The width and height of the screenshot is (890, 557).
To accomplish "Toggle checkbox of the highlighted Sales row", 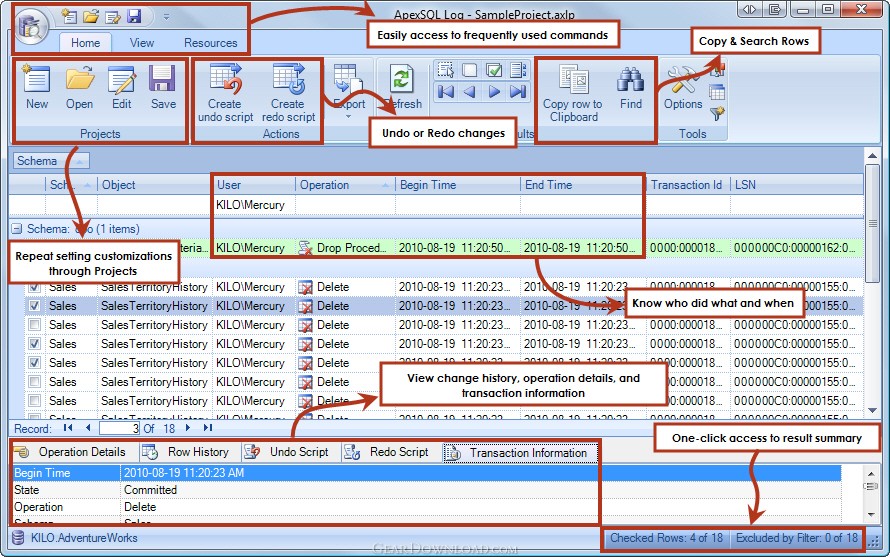I will point(35,306).
